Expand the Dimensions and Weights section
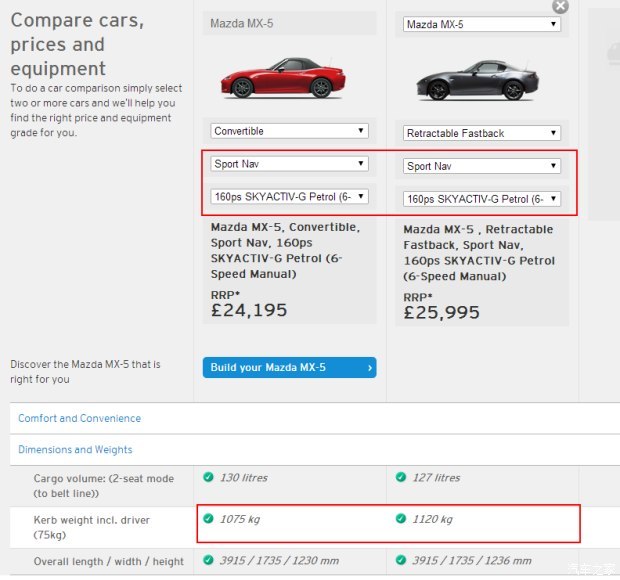Screen dimensions: 620x580 coord(75,450)
